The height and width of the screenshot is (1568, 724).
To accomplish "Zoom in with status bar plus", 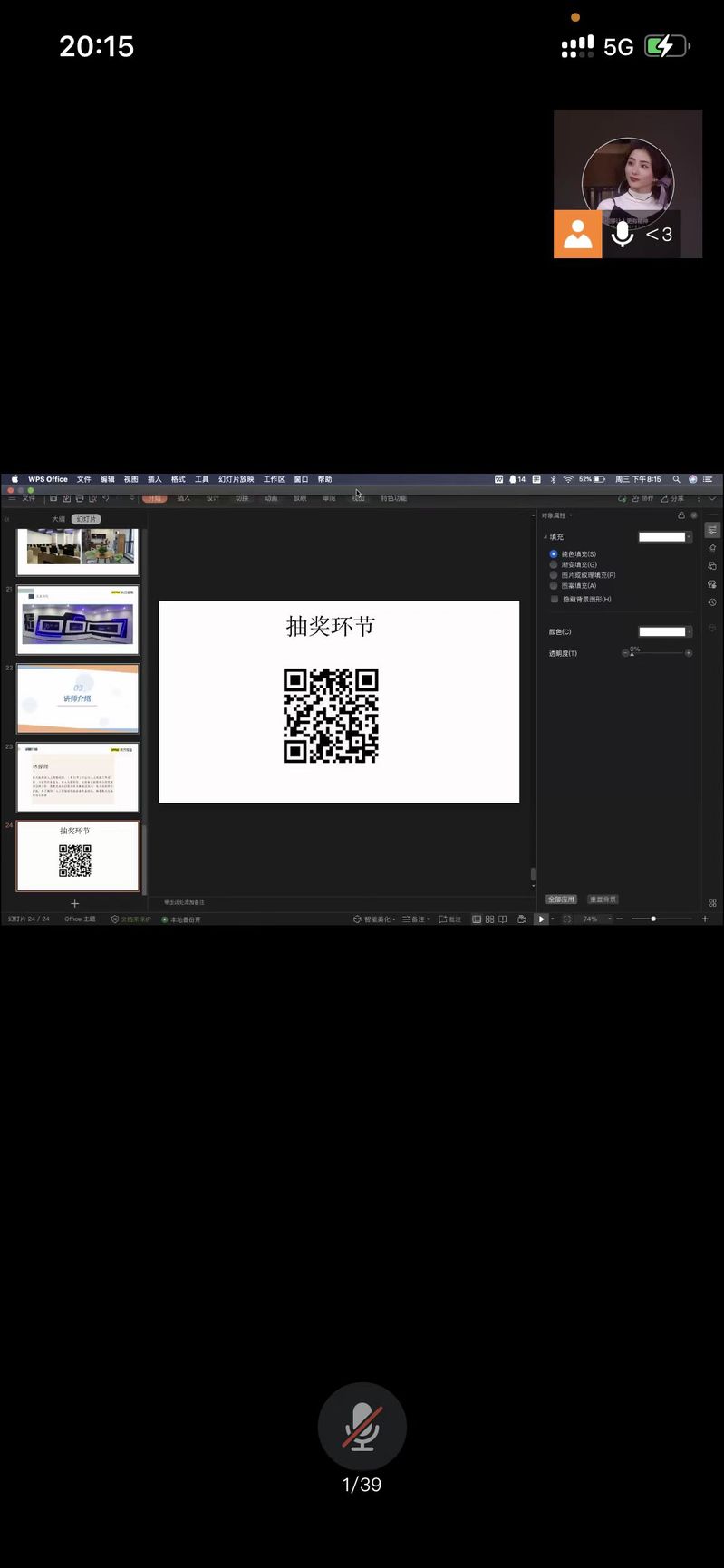I will coord(705,919).
